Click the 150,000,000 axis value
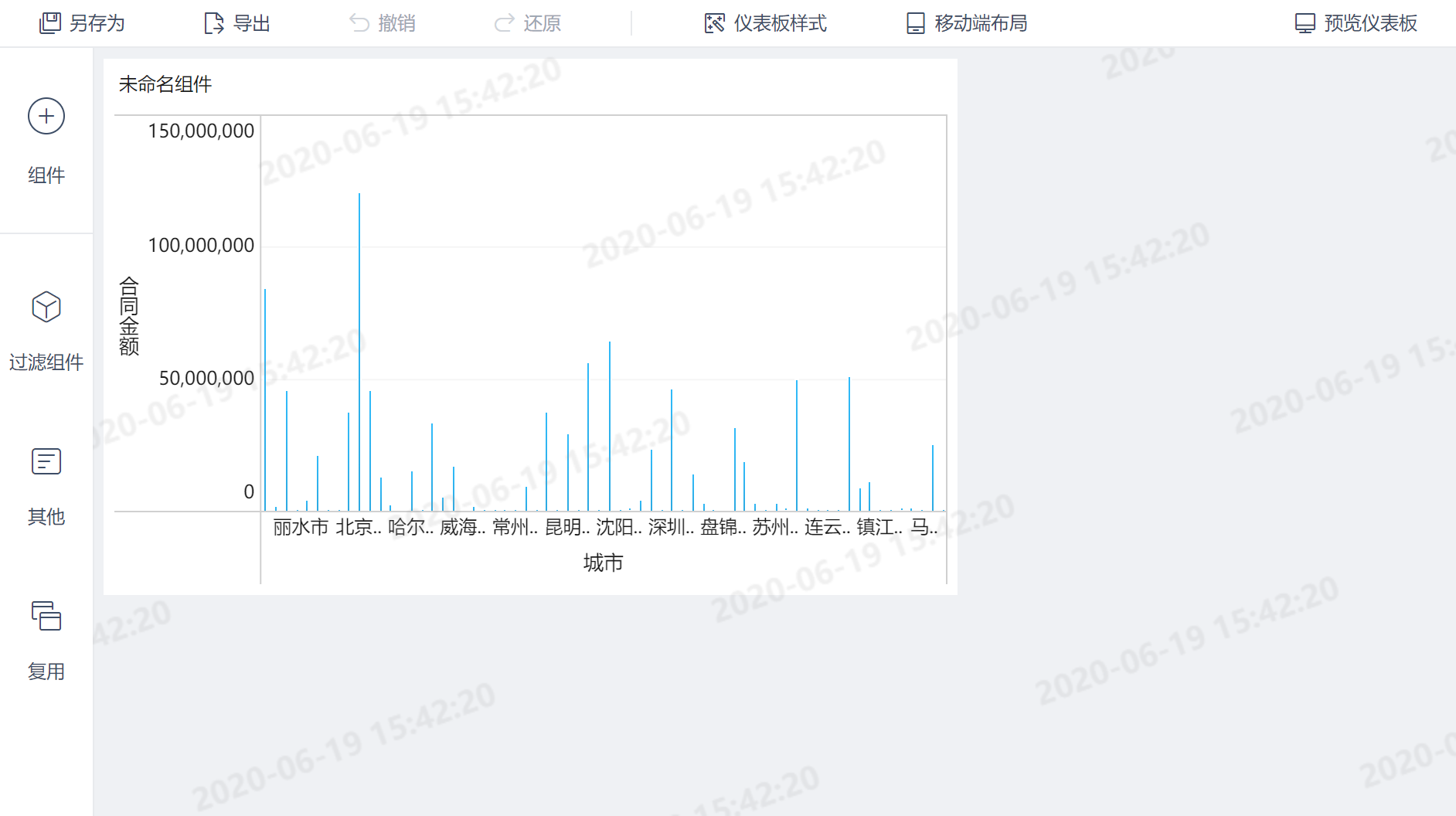1456x816 pixels. point(201,131)
